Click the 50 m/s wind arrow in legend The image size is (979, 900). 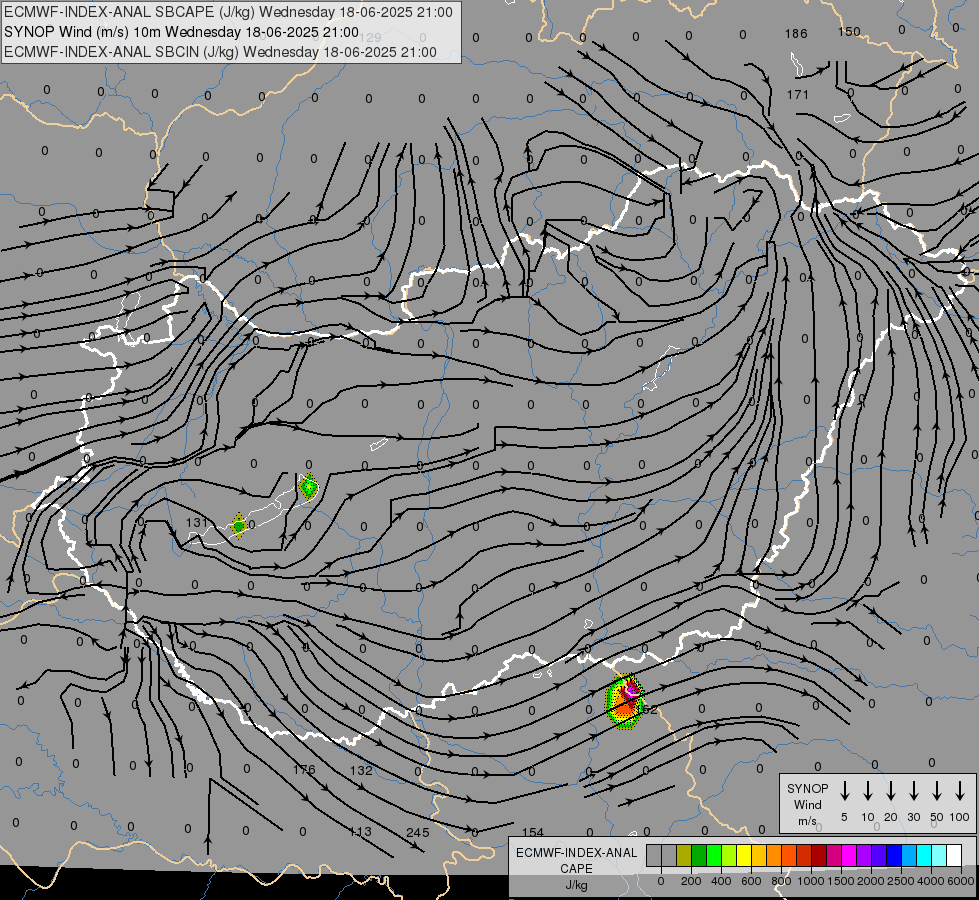(937, 791)
